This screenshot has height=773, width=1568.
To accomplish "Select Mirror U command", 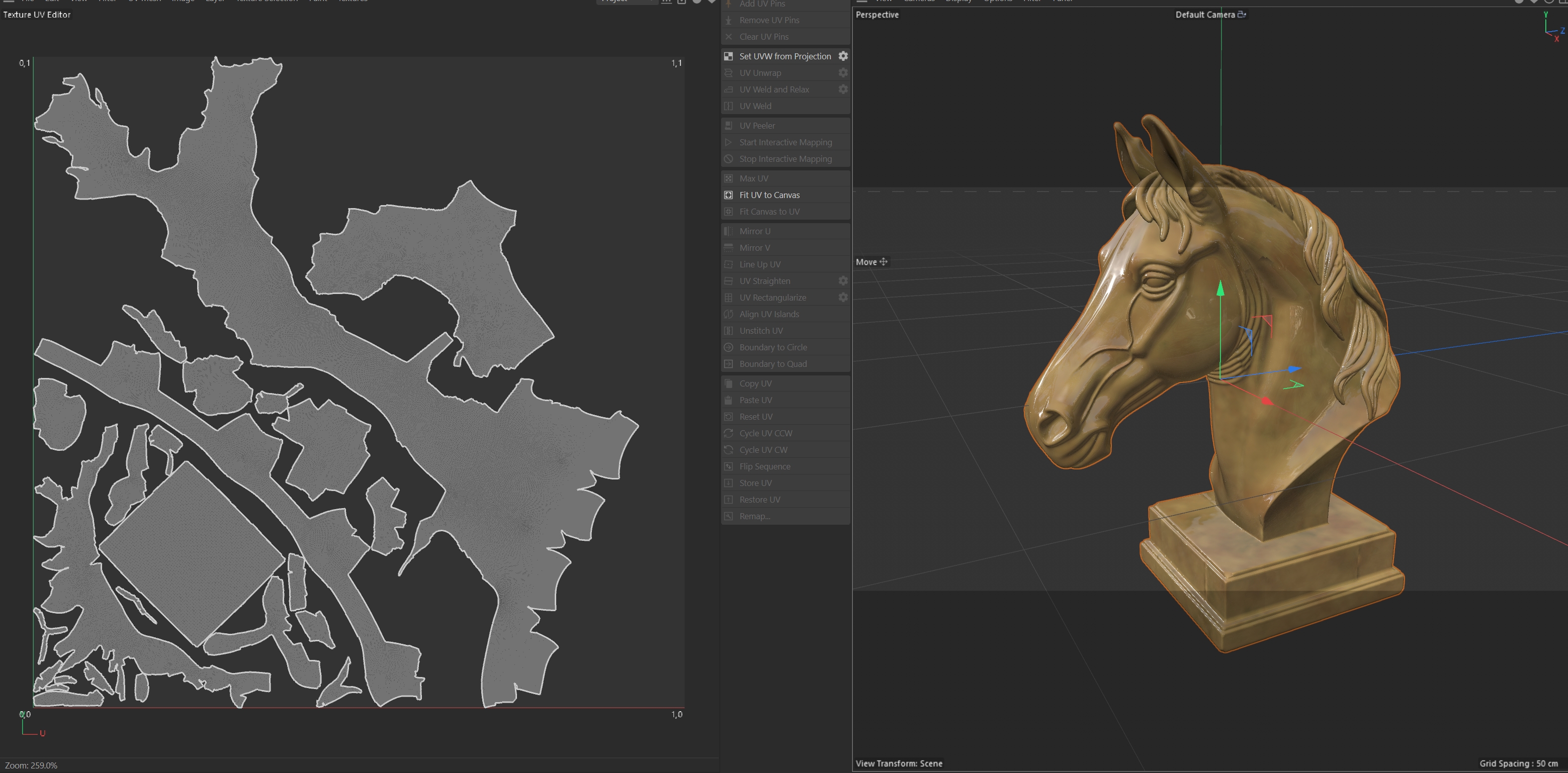I will point(754,231).
